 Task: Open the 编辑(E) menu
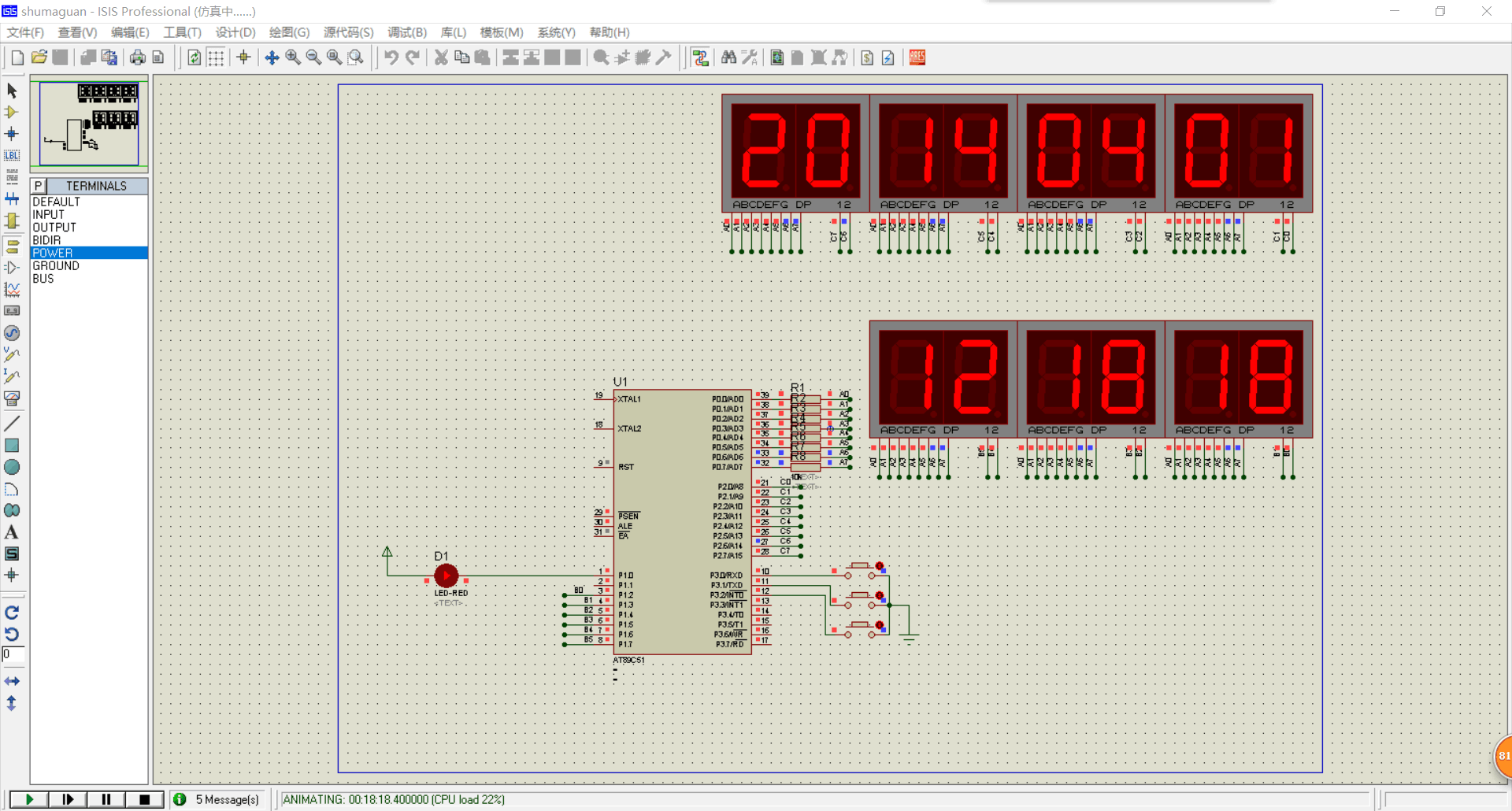pos(130,32)
